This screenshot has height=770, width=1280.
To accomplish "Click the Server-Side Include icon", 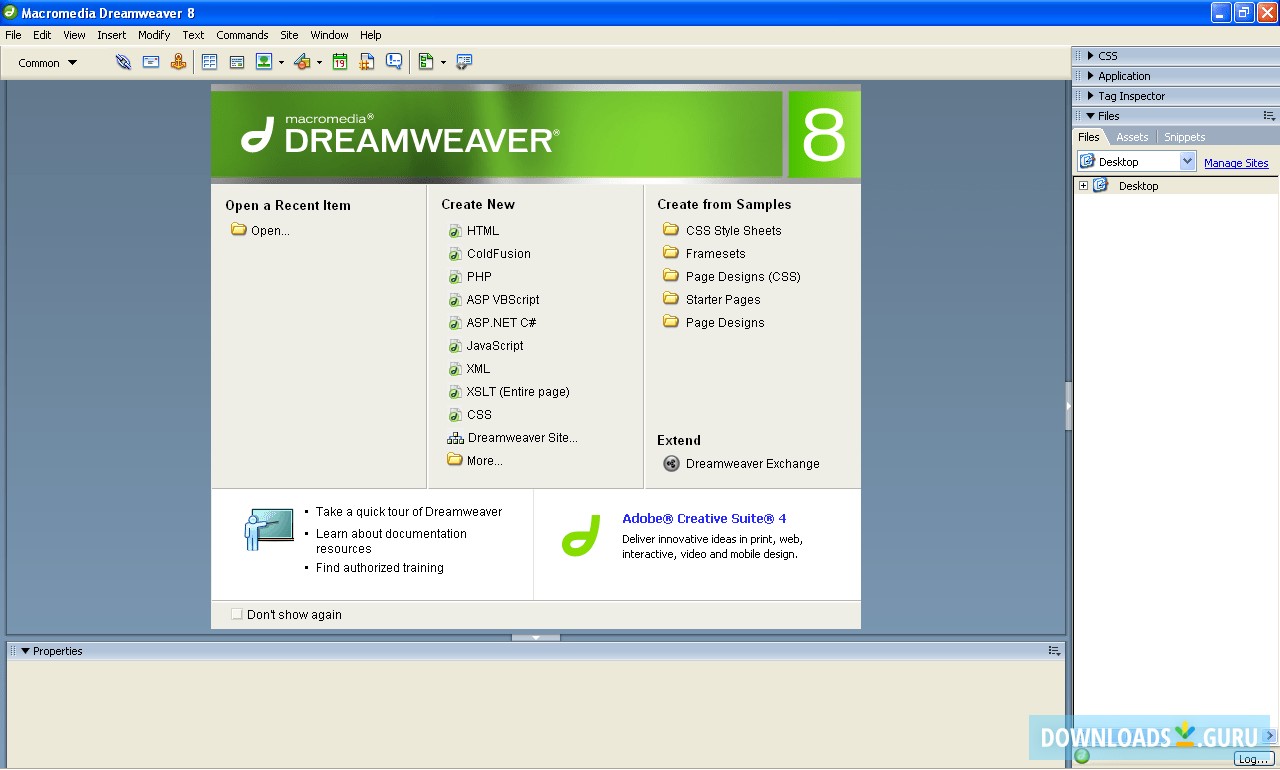I will point(367,62).
